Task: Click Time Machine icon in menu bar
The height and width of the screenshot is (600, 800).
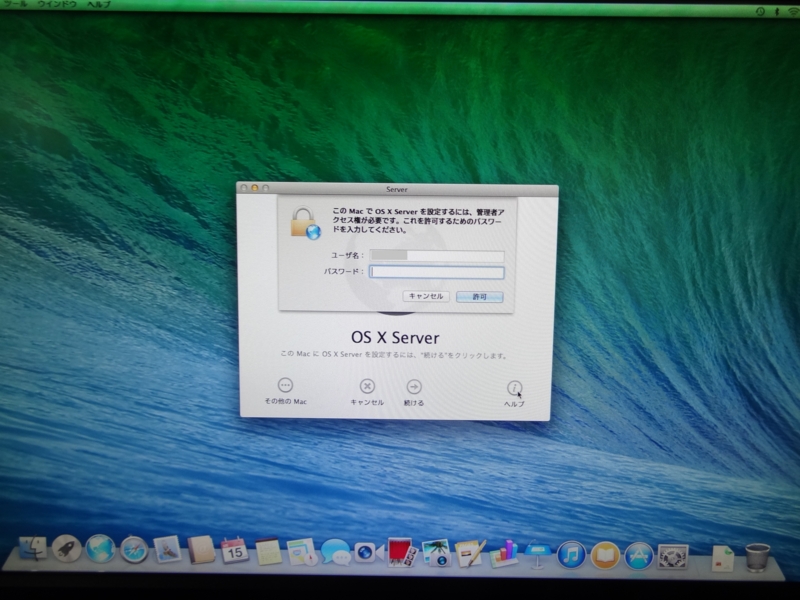Action: point(760,11)
